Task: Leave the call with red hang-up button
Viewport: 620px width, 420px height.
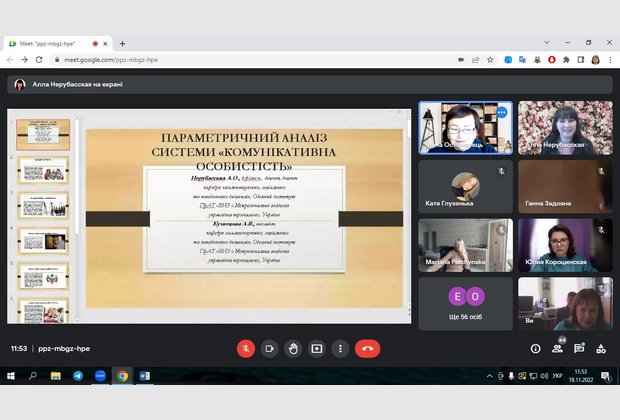Action: (367, 348)
